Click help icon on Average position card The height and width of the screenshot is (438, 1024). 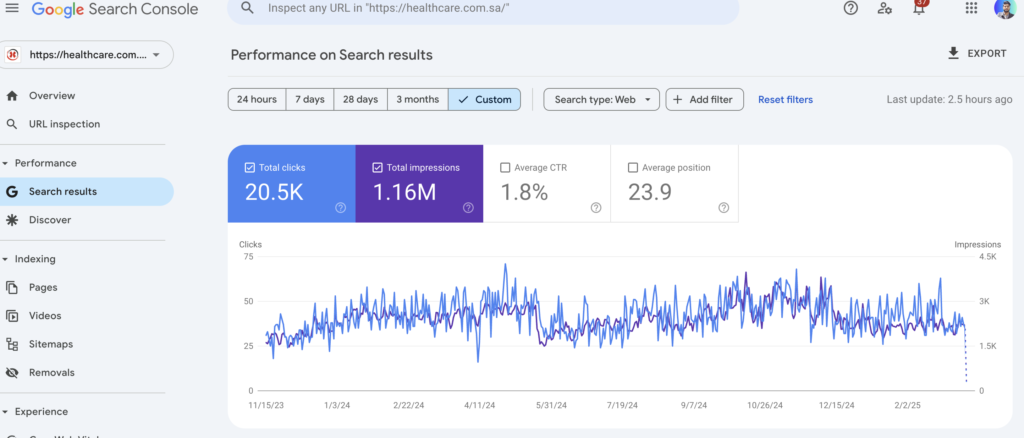(x=724, y=208)
